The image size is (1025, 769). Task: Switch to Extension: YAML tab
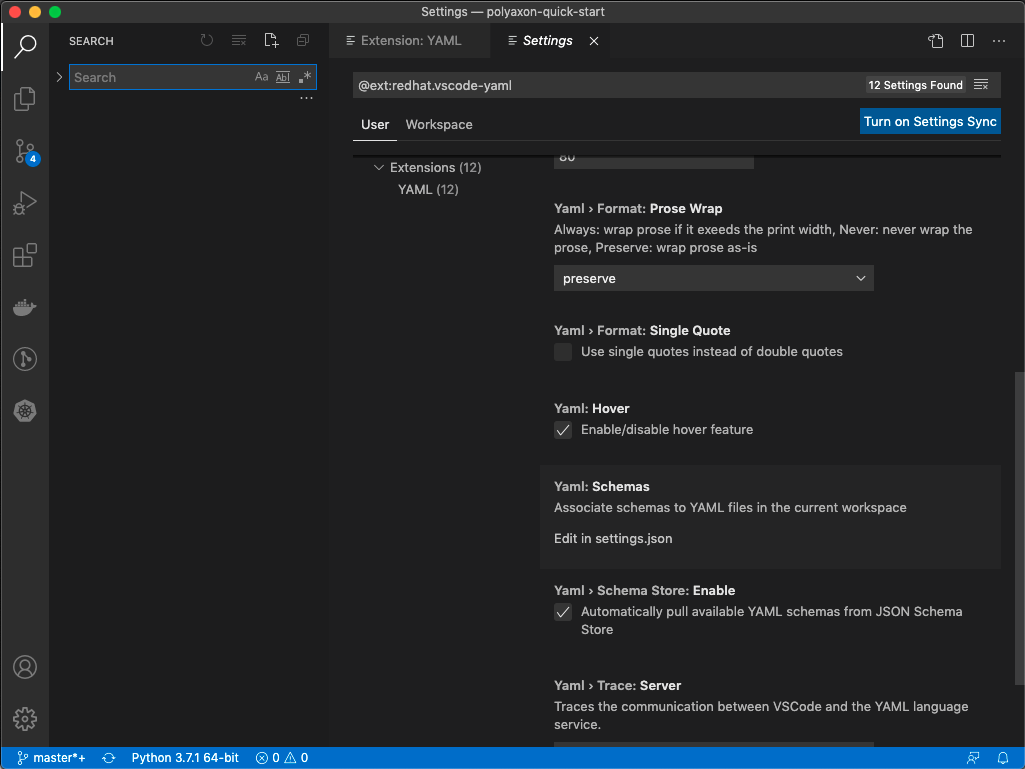tap(410, 41)
